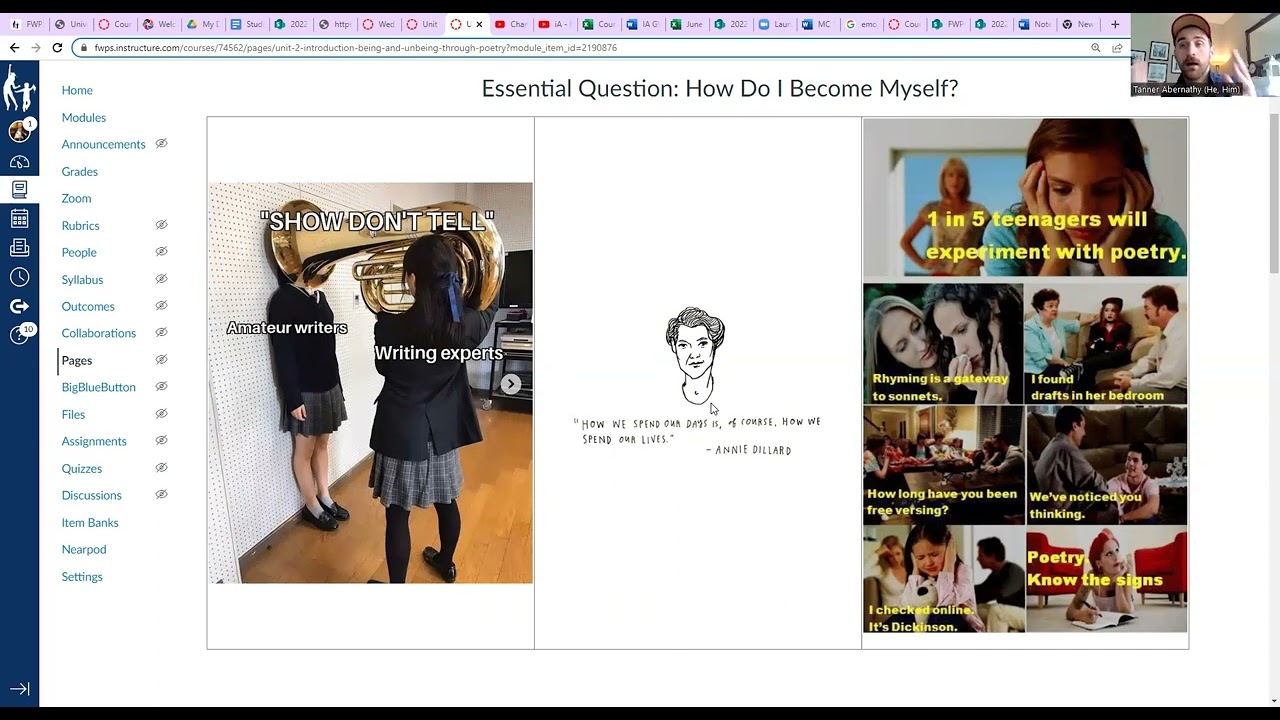1280x720 pixels.
Task: Open Settings course link
Action: point(82,576)
